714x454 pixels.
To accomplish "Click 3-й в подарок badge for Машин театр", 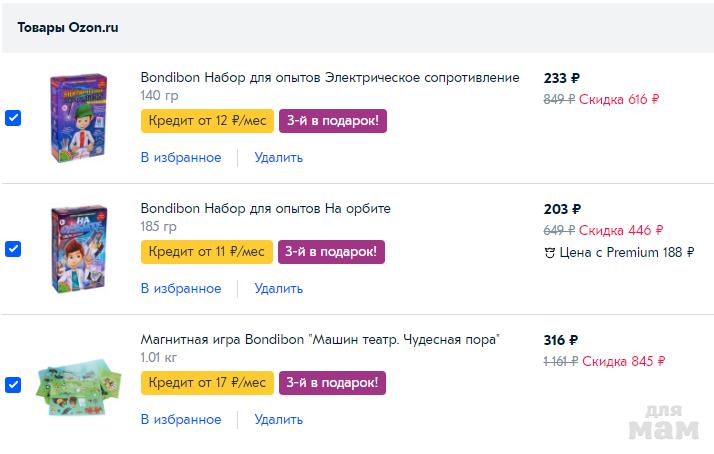I will tap(332, 383).
